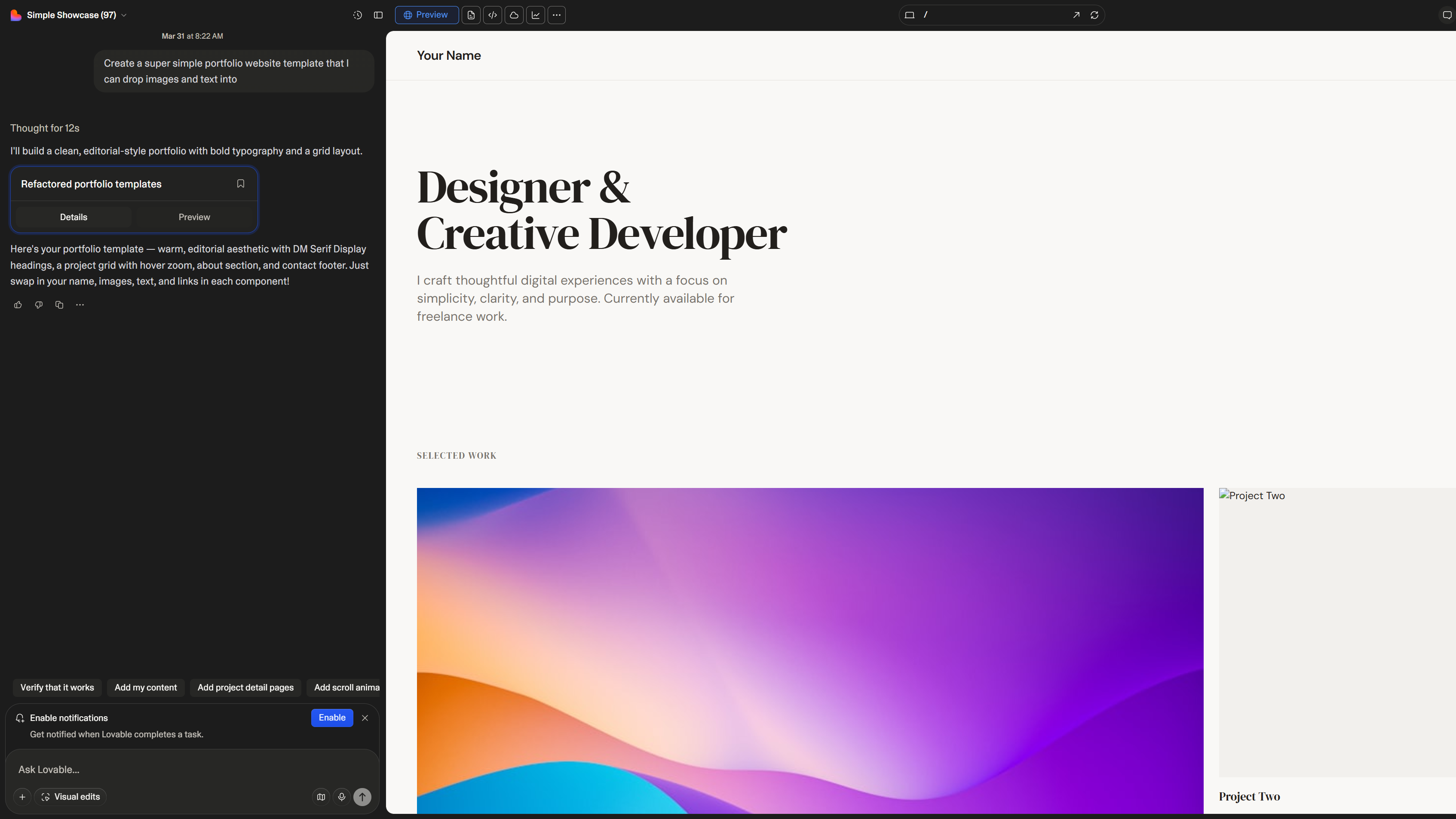Give thumbs down to the response
The height and width of the screenshot is (819, 1456).
[38, 305]
